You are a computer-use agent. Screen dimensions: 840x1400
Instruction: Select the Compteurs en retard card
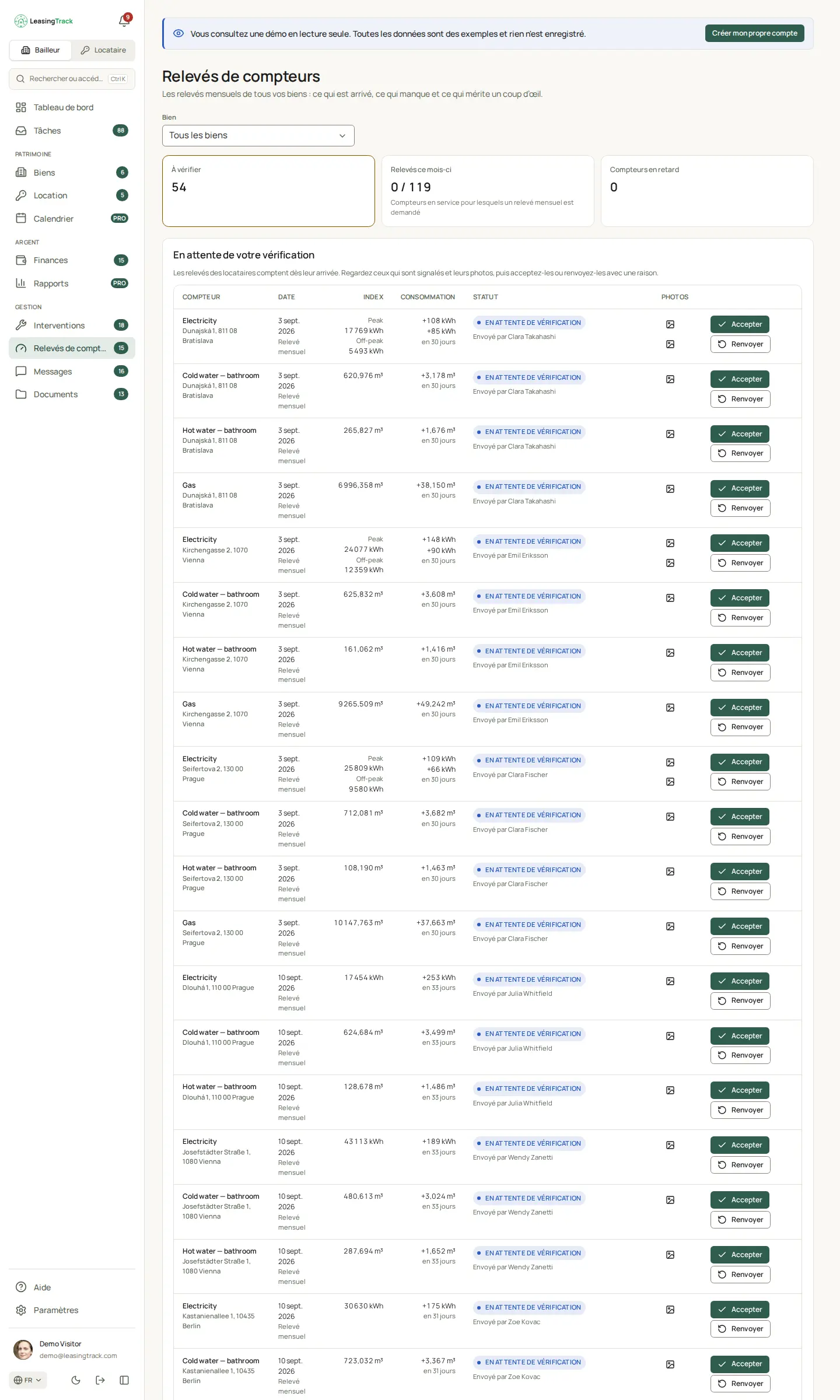(x=707, y=191)
